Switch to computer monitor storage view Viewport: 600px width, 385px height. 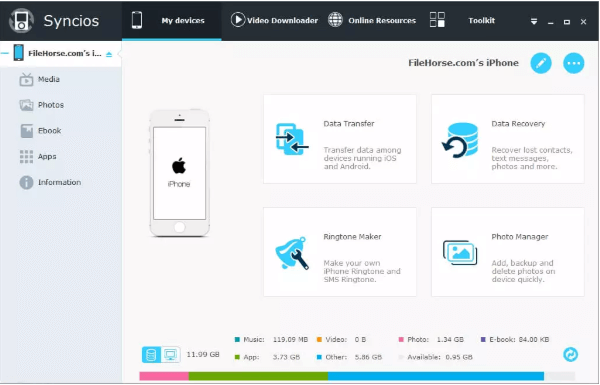click(171, 355)
